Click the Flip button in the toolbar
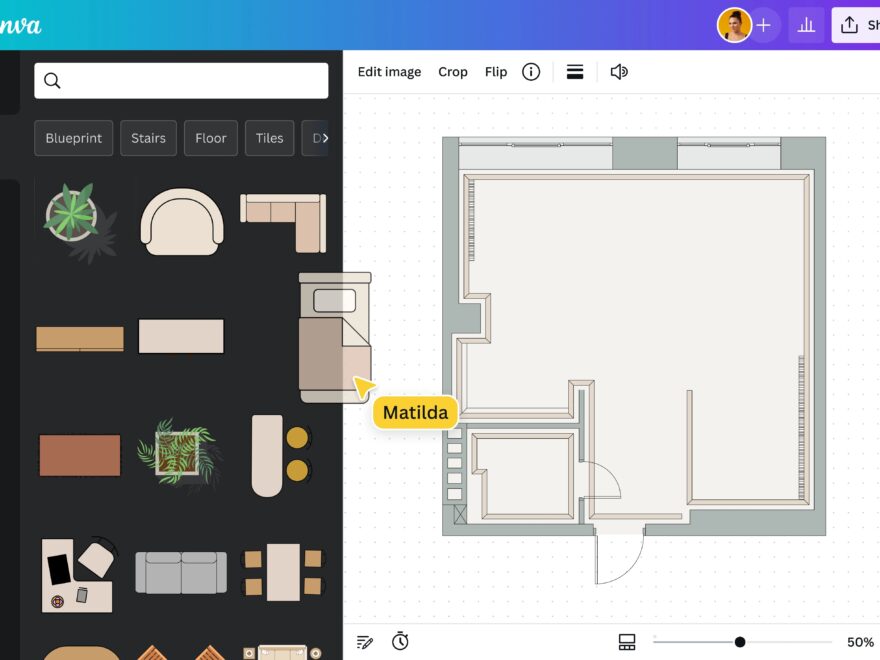The height and width of the screenshot is (660, 880). tap(495, 71)
